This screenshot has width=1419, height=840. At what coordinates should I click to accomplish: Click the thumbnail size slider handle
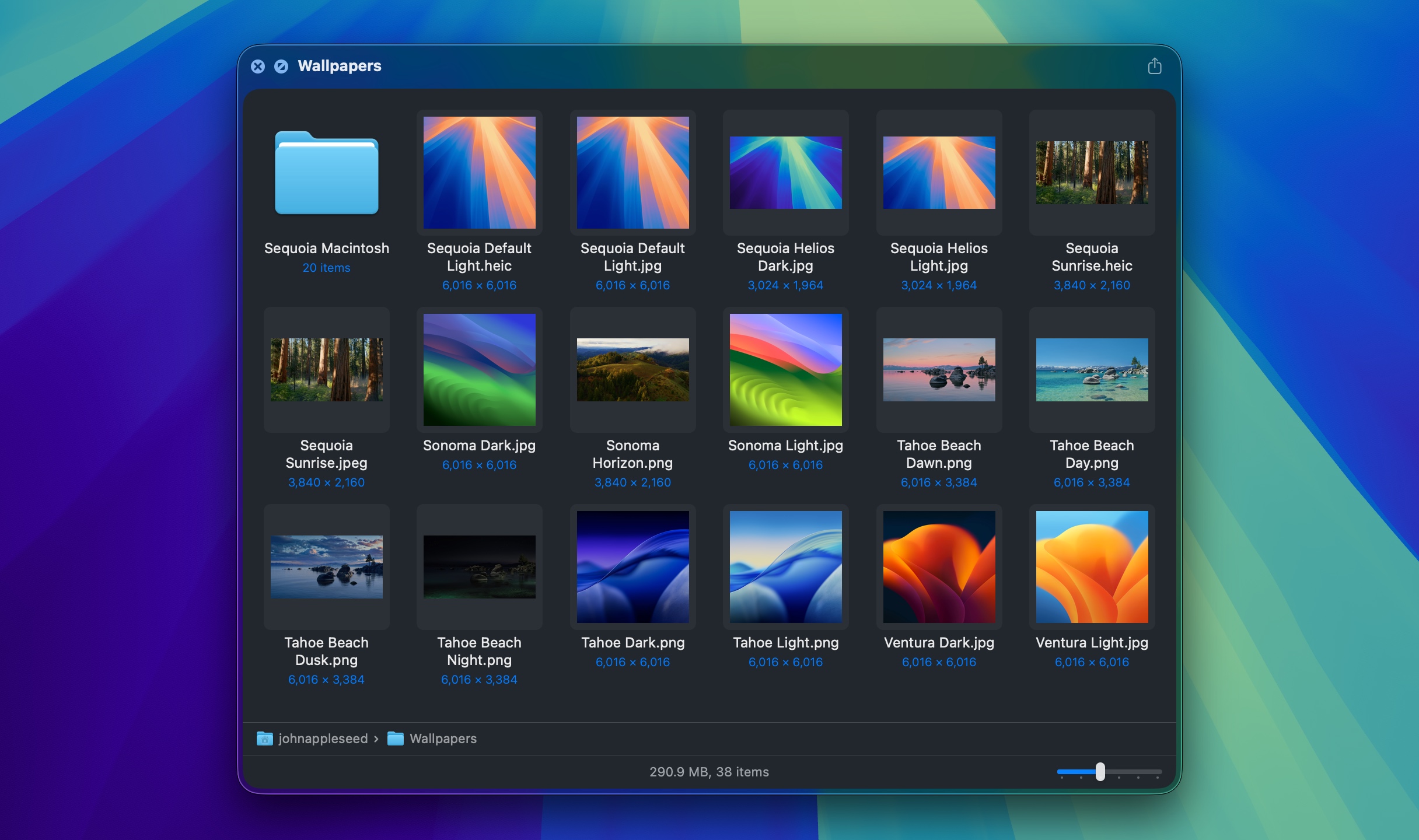(1100, 772)
